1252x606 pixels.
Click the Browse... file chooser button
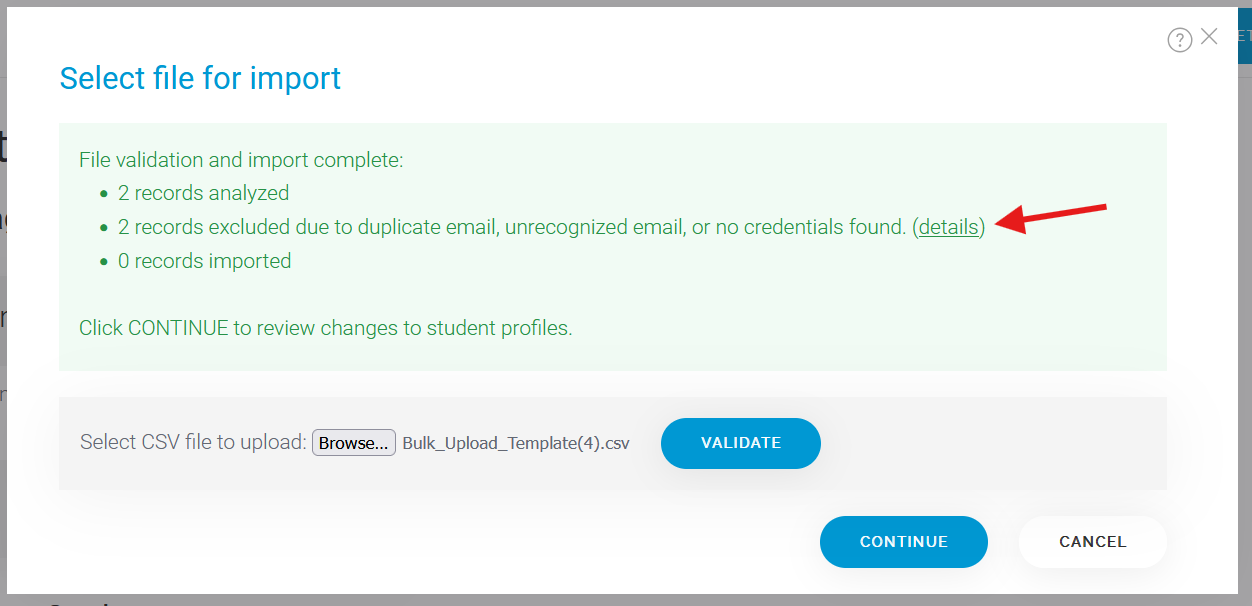354,443
